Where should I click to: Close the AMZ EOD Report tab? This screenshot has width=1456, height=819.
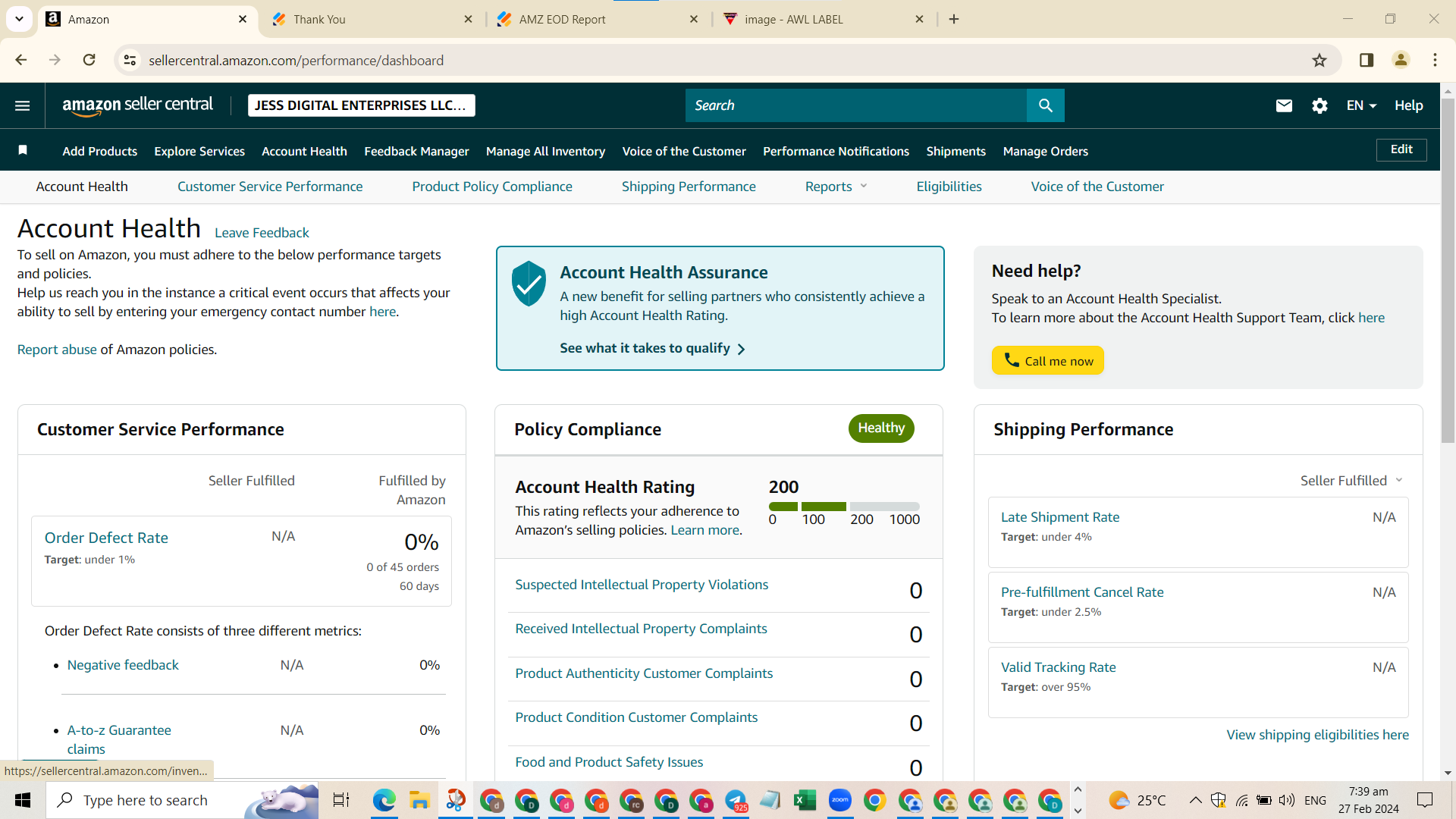[x=694, y=19]
